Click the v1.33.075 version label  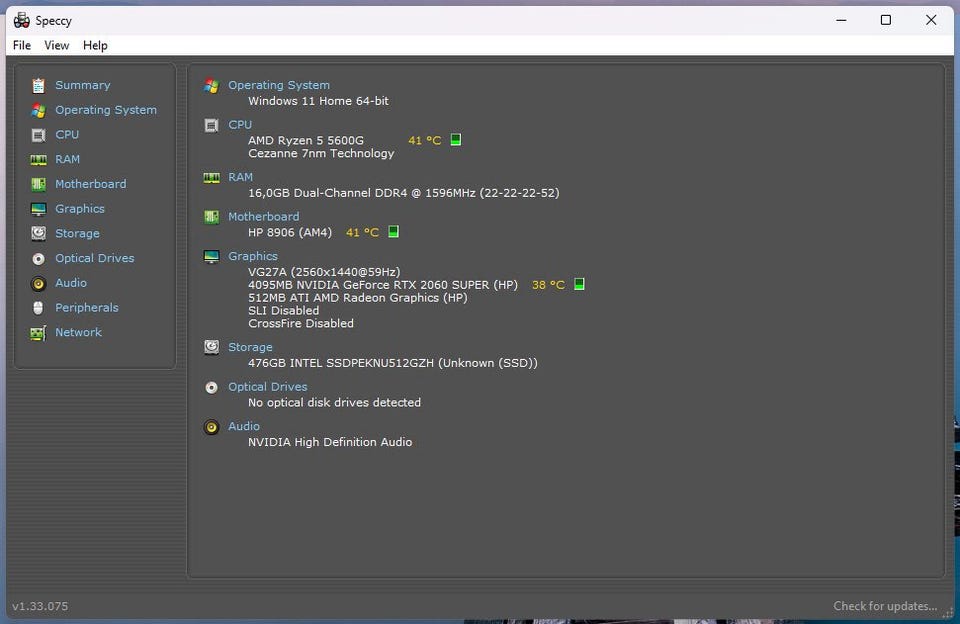pos(40,606)
